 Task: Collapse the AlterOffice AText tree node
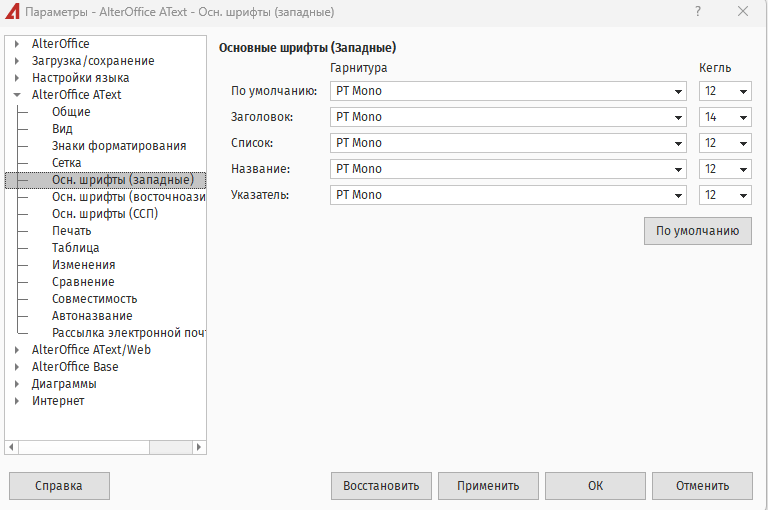17,95
